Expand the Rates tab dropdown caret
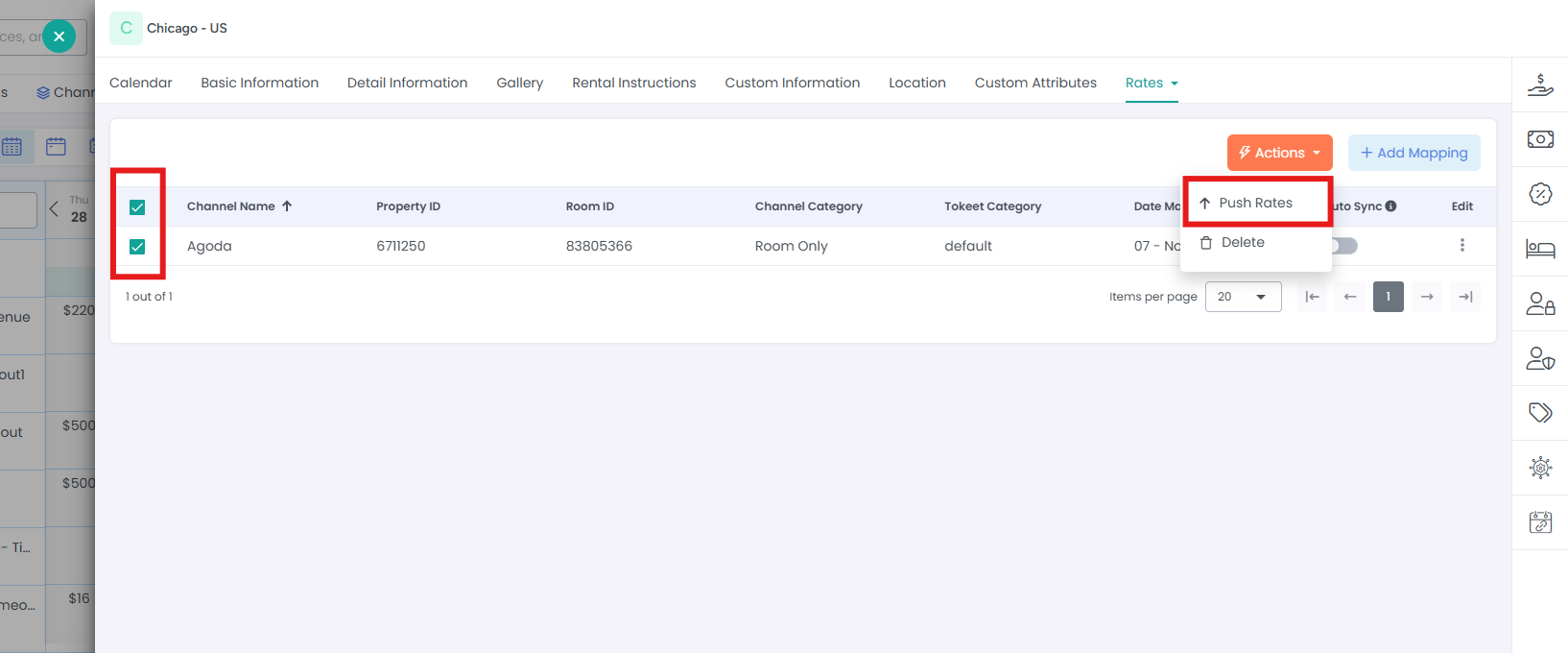Screen dimensions: 1568x653 pyautogui.click(x=1175, y=84)
